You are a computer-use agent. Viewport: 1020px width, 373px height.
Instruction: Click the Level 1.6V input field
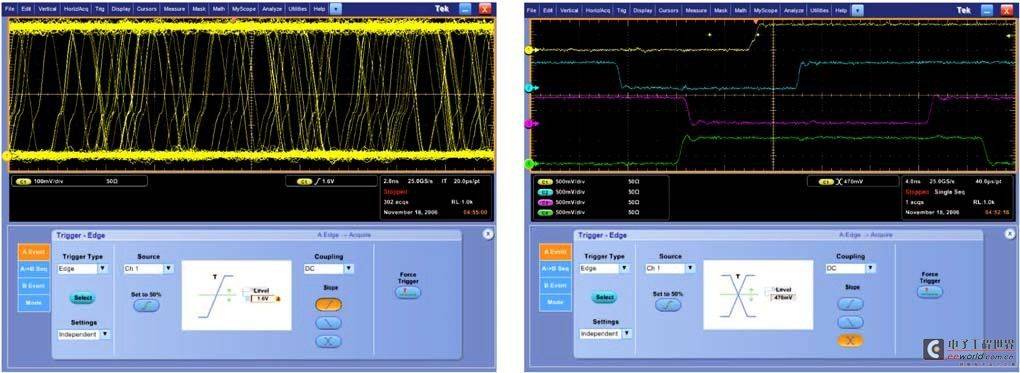[x=263, y=298]
